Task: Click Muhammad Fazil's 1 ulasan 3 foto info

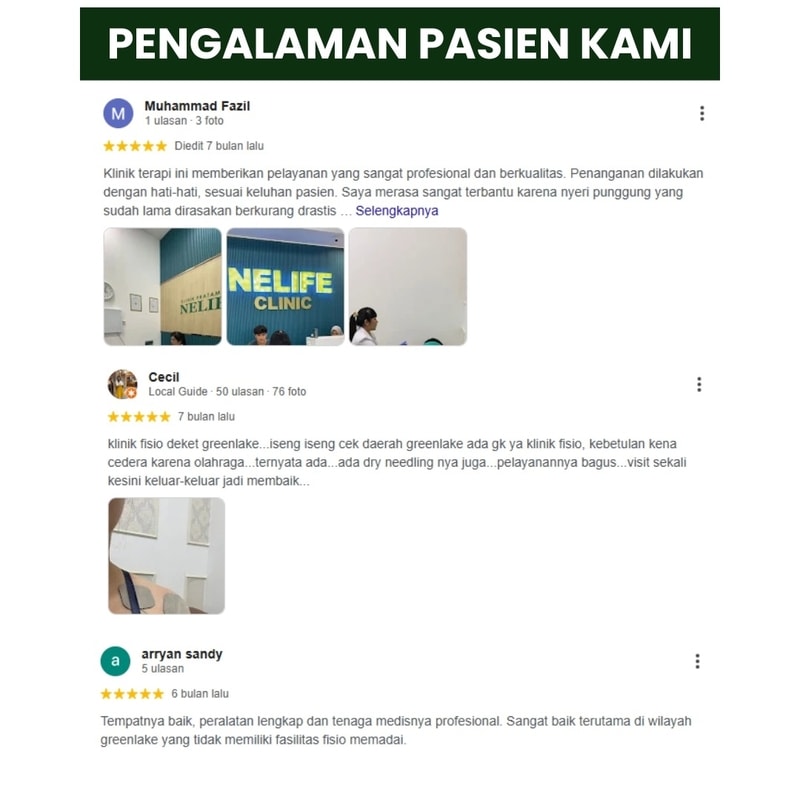Action: (184, 121)
